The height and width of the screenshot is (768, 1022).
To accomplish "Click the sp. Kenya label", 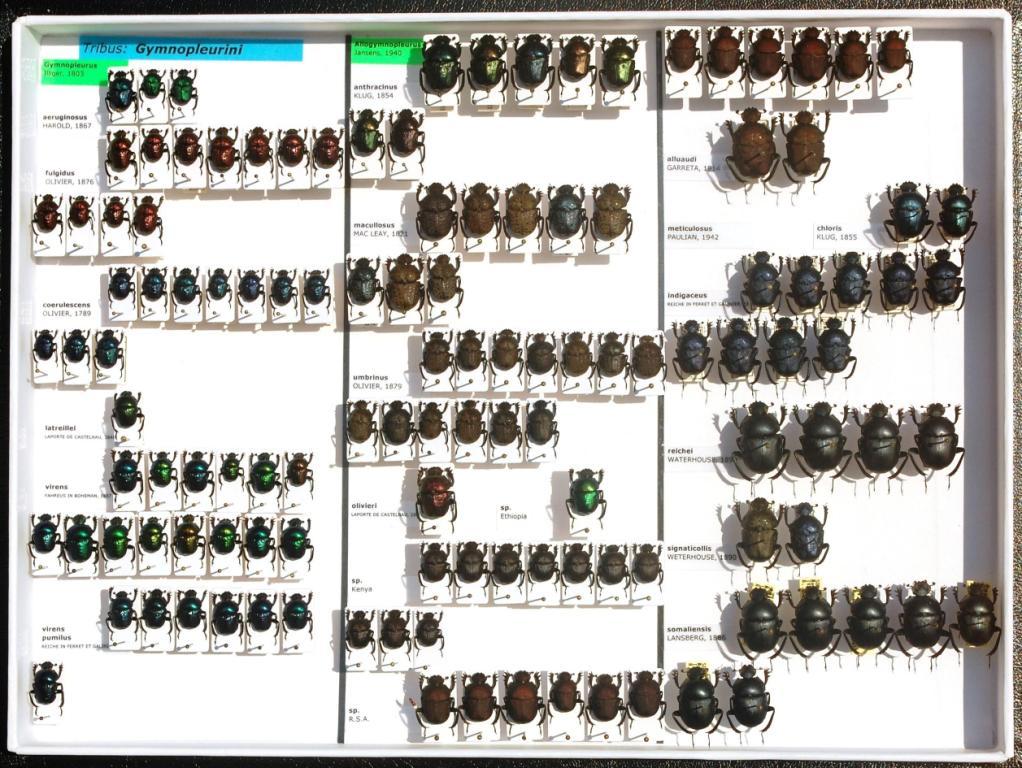I will point(362,584).
